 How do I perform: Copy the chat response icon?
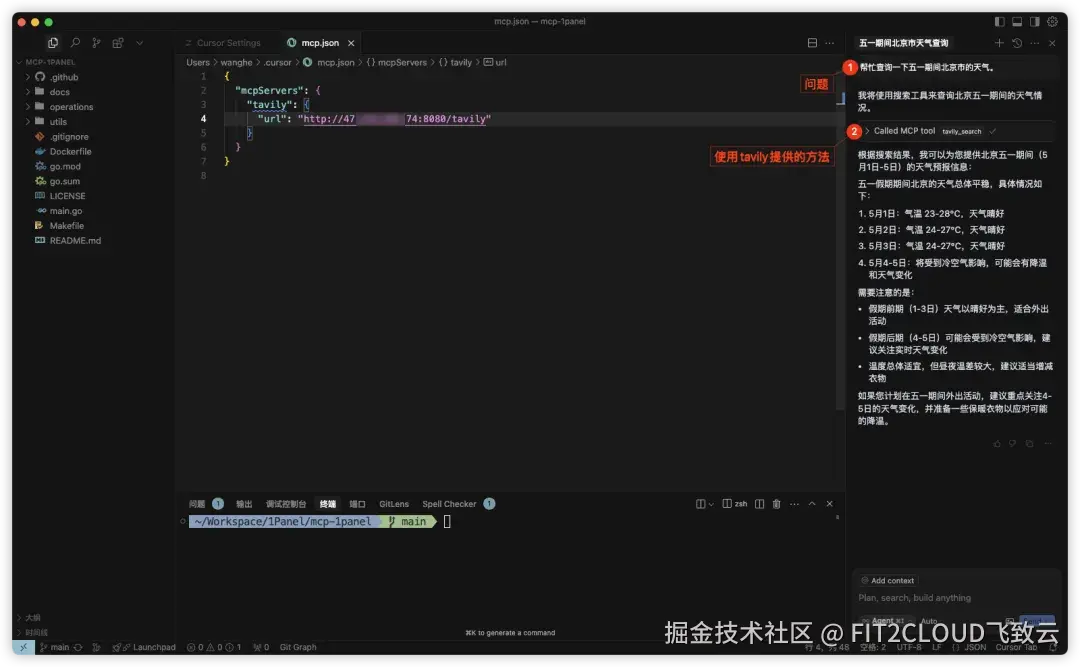(x=1030, y=444)
